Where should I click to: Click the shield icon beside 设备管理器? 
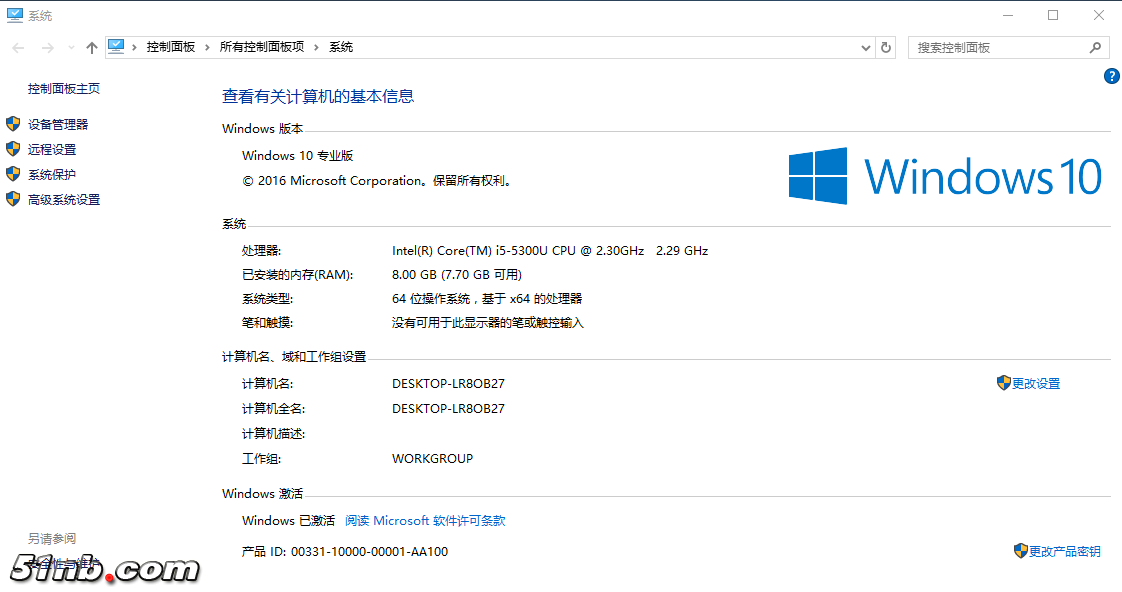coord(13,124)
